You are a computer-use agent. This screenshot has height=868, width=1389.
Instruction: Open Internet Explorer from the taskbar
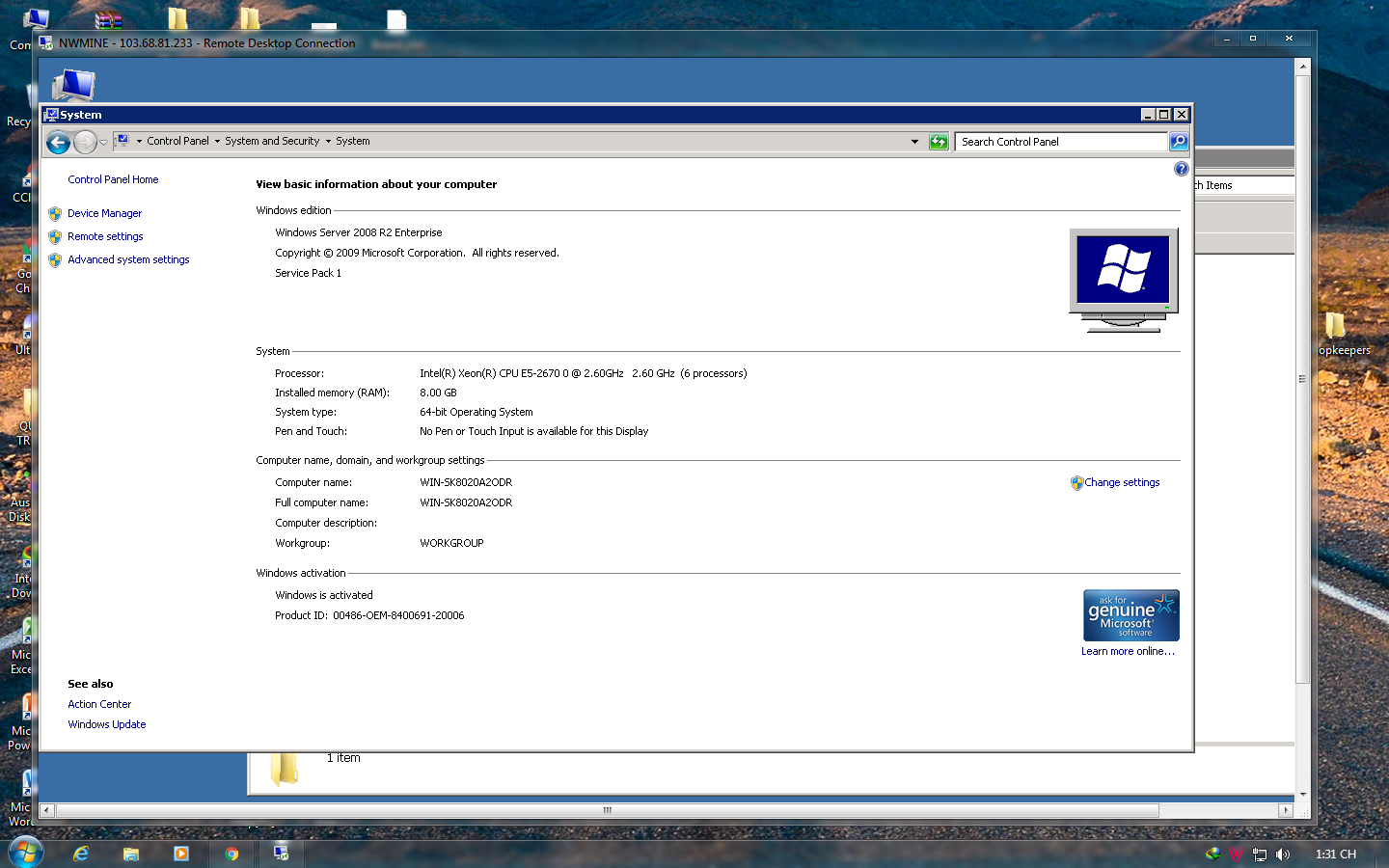coord(81,854)
